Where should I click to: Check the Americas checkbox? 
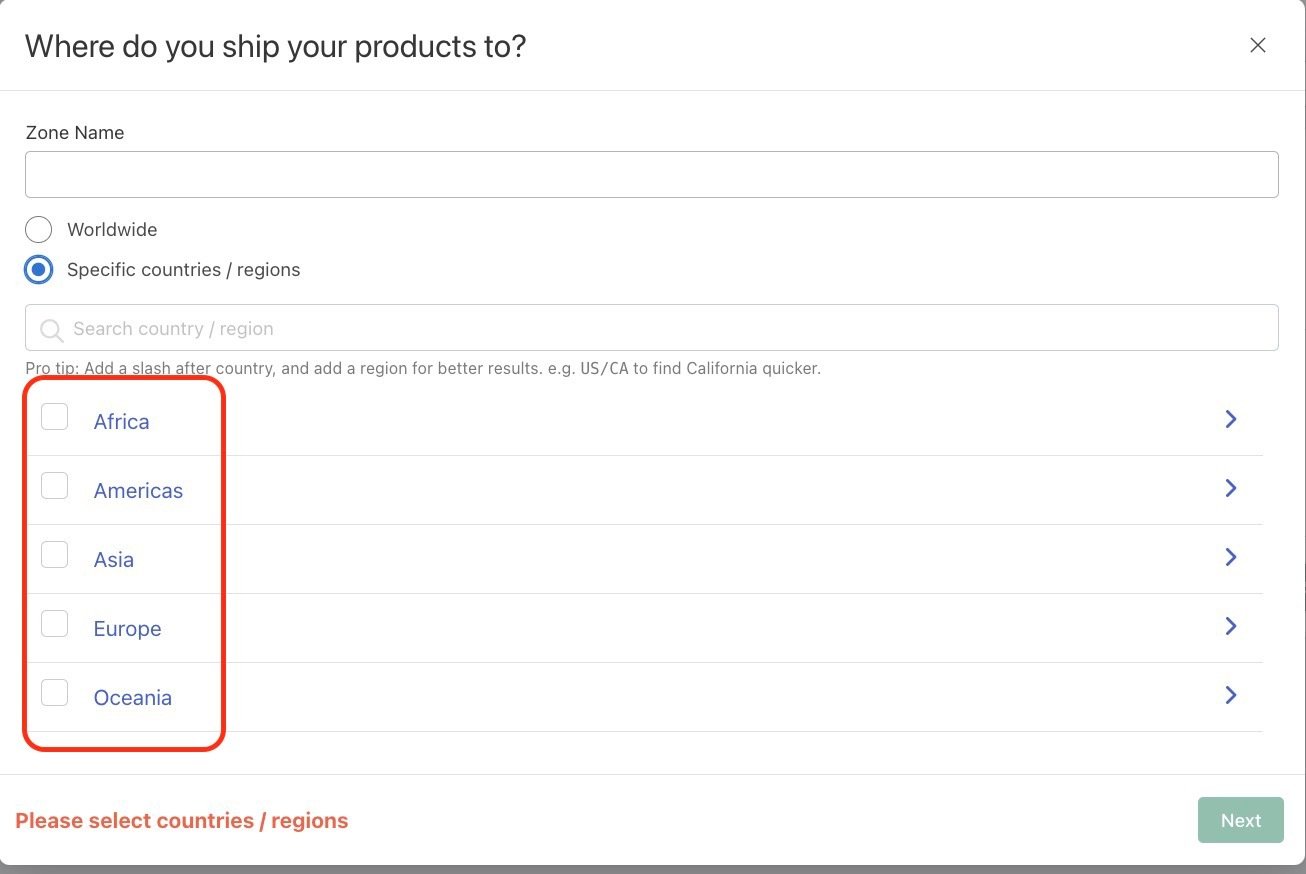tap(54, 486)
